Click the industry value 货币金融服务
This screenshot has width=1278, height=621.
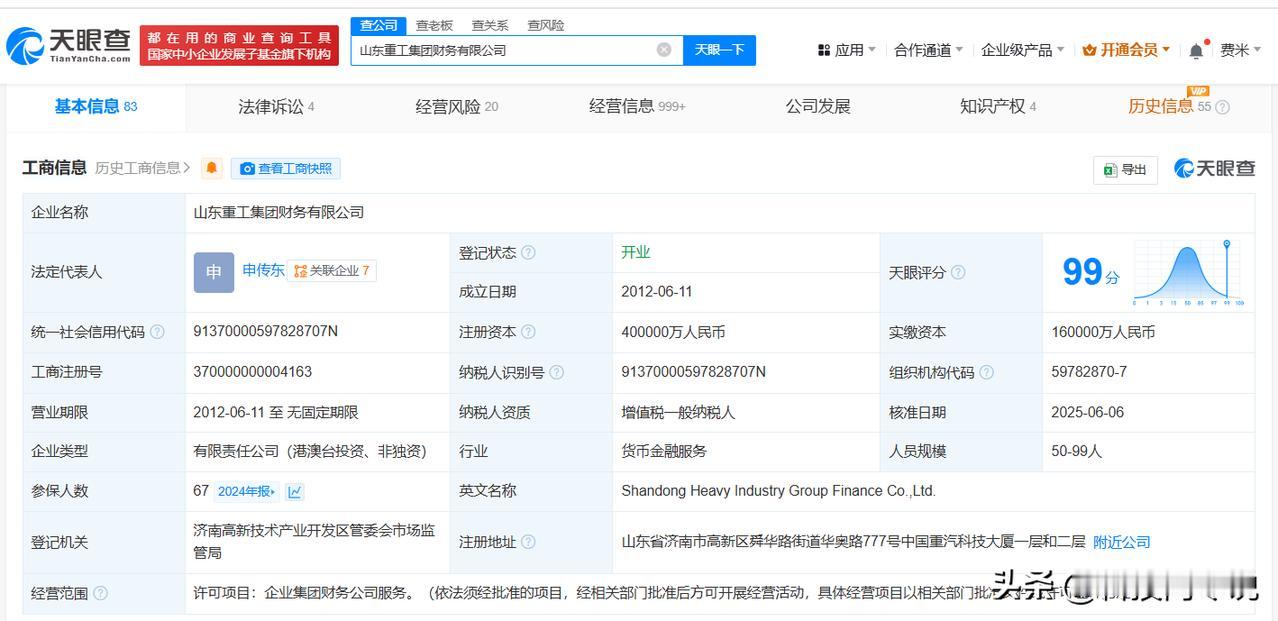point(664,451)
